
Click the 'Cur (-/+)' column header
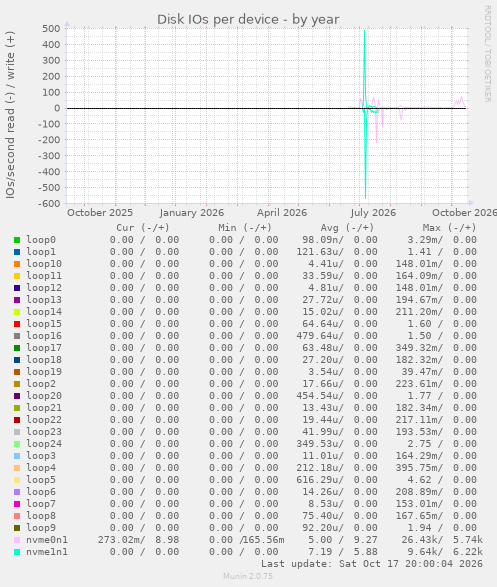[143, 228]
